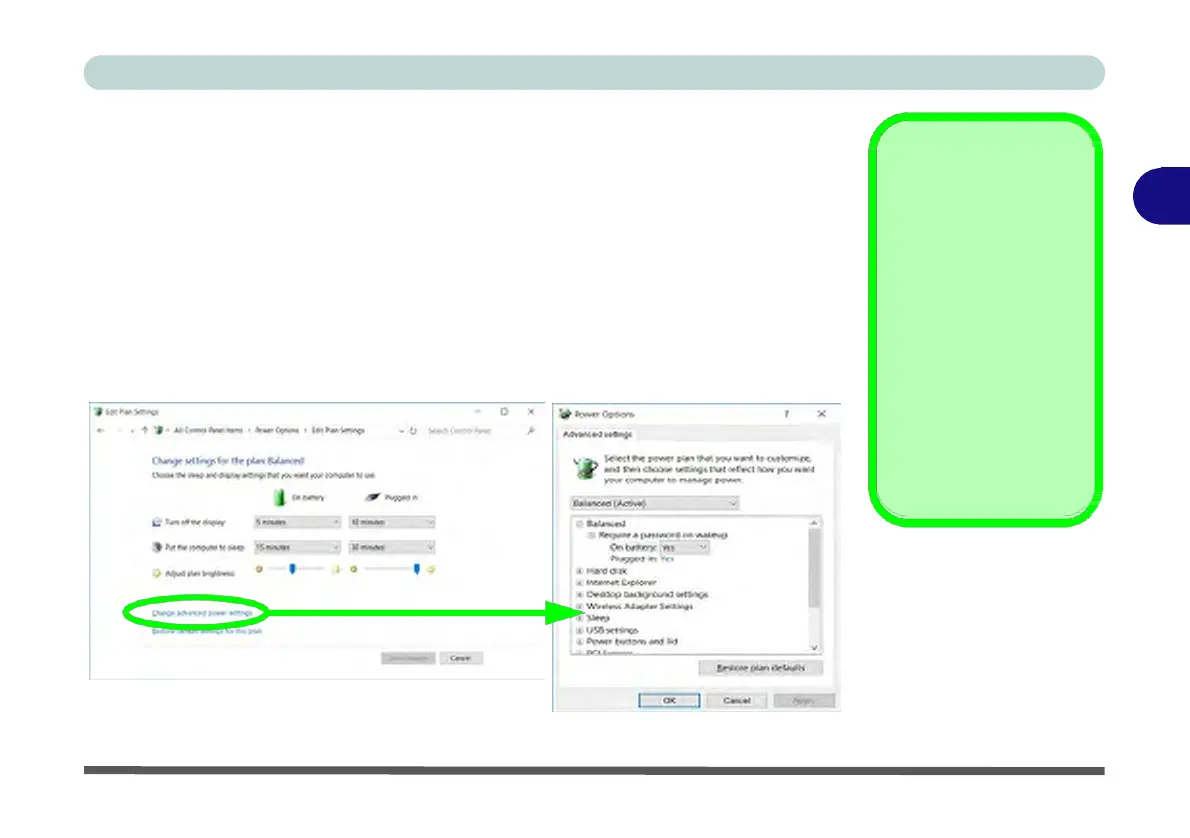Click Cancel button in Power Options dialog

736,701
